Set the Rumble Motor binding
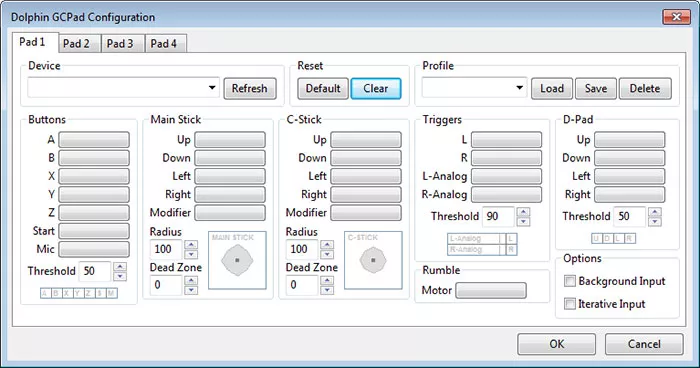 click(491, 290)
